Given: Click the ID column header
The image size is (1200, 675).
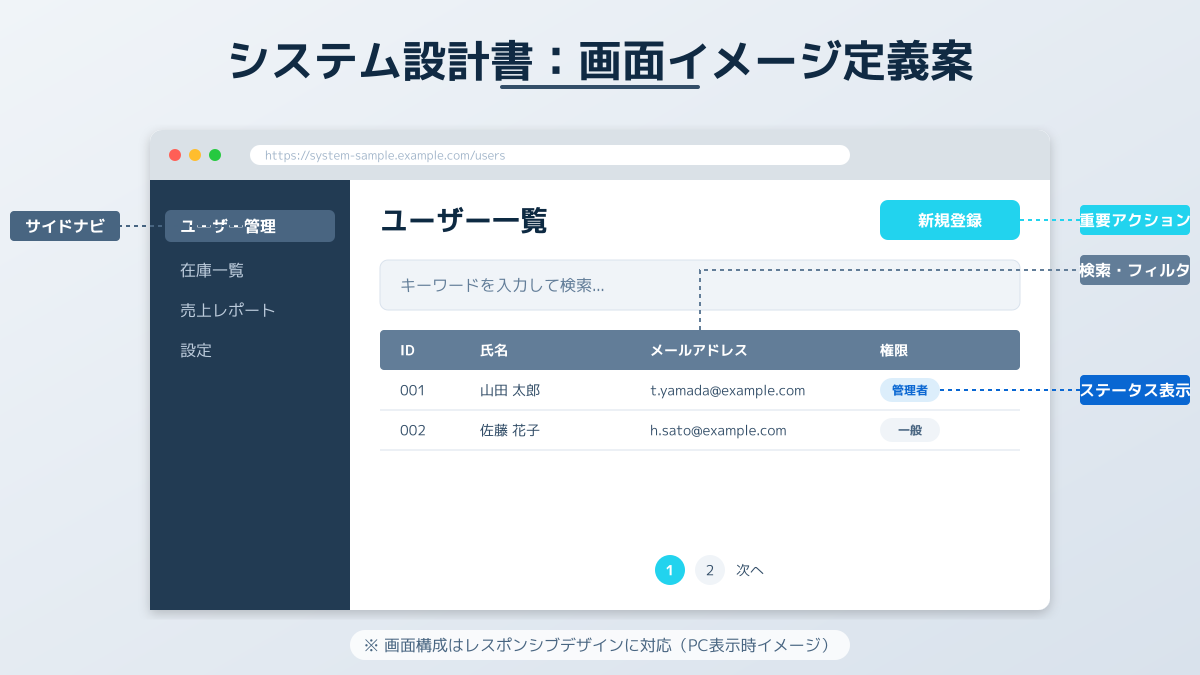Looking at the screenshot, I should [408, 350].
